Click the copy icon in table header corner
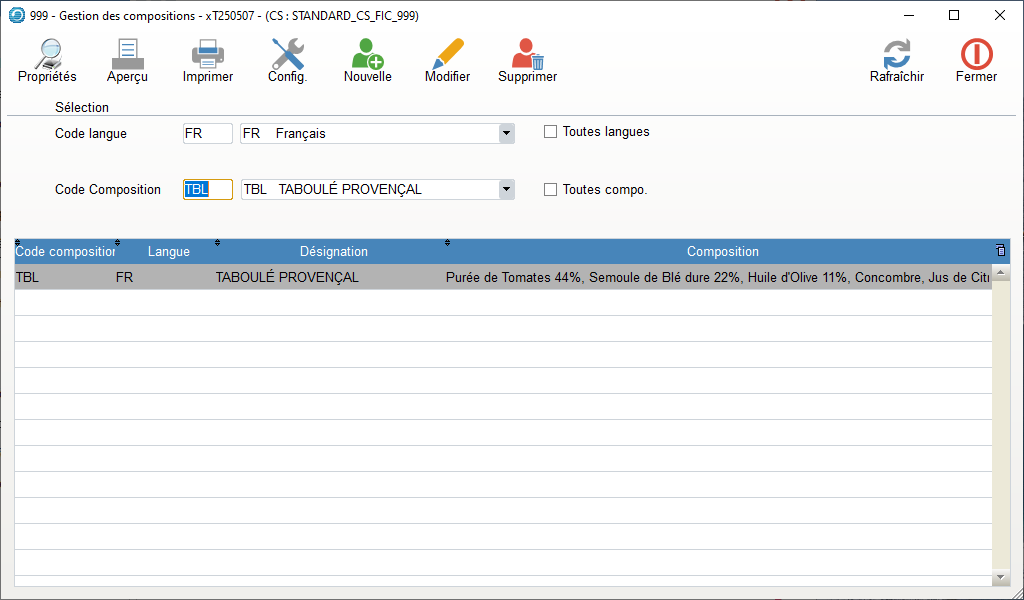 click(x=1000, y=251)
